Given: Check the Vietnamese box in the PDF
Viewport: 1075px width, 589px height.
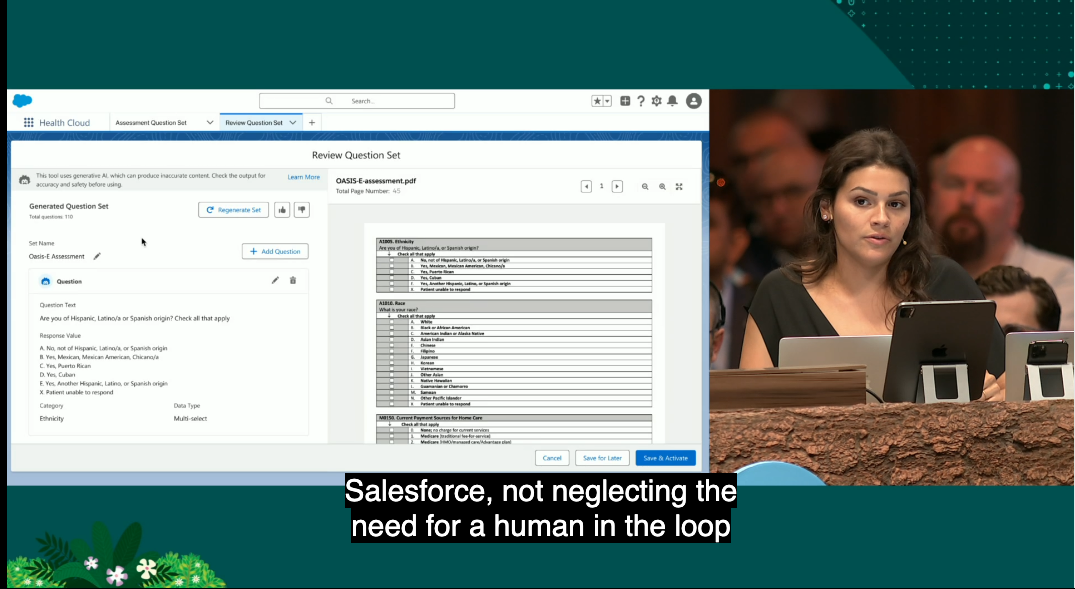Looking at the screenshot, I should 392,368.
